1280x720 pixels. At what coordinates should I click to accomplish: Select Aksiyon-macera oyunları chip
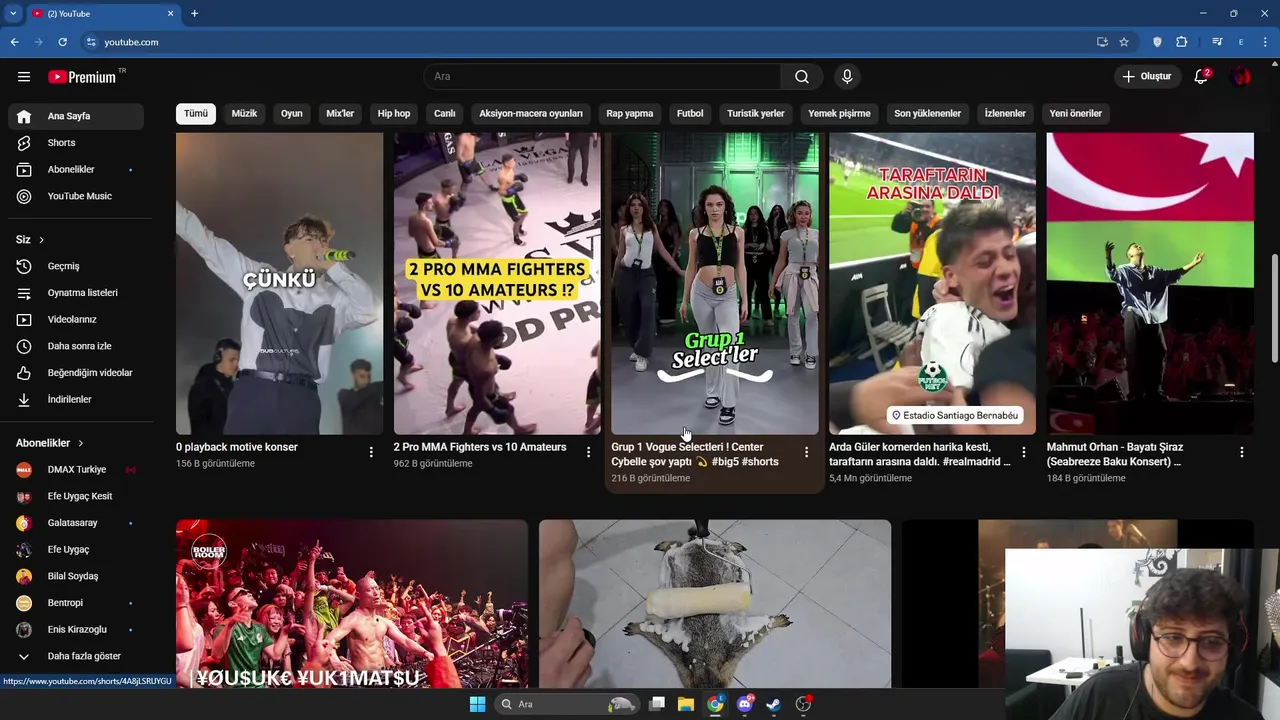[x=531, y=114]
